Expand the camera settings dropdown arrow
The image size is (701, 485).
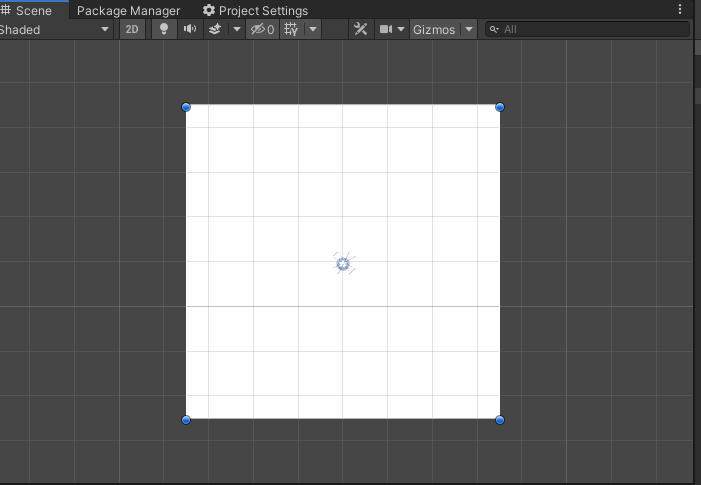pyautogui.click(x=401, y=30)
